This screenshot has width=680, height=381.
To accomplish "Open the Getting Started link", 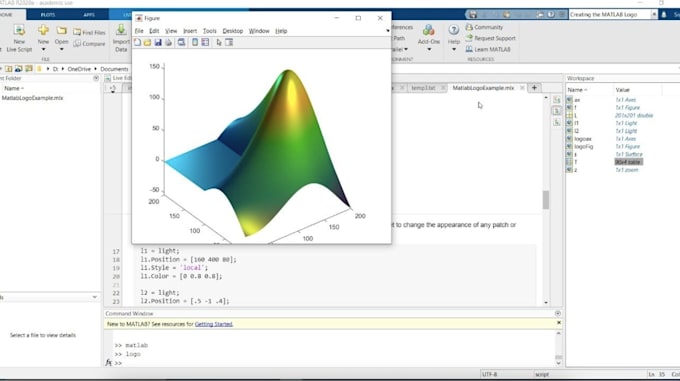I will [x=213, y=324].
